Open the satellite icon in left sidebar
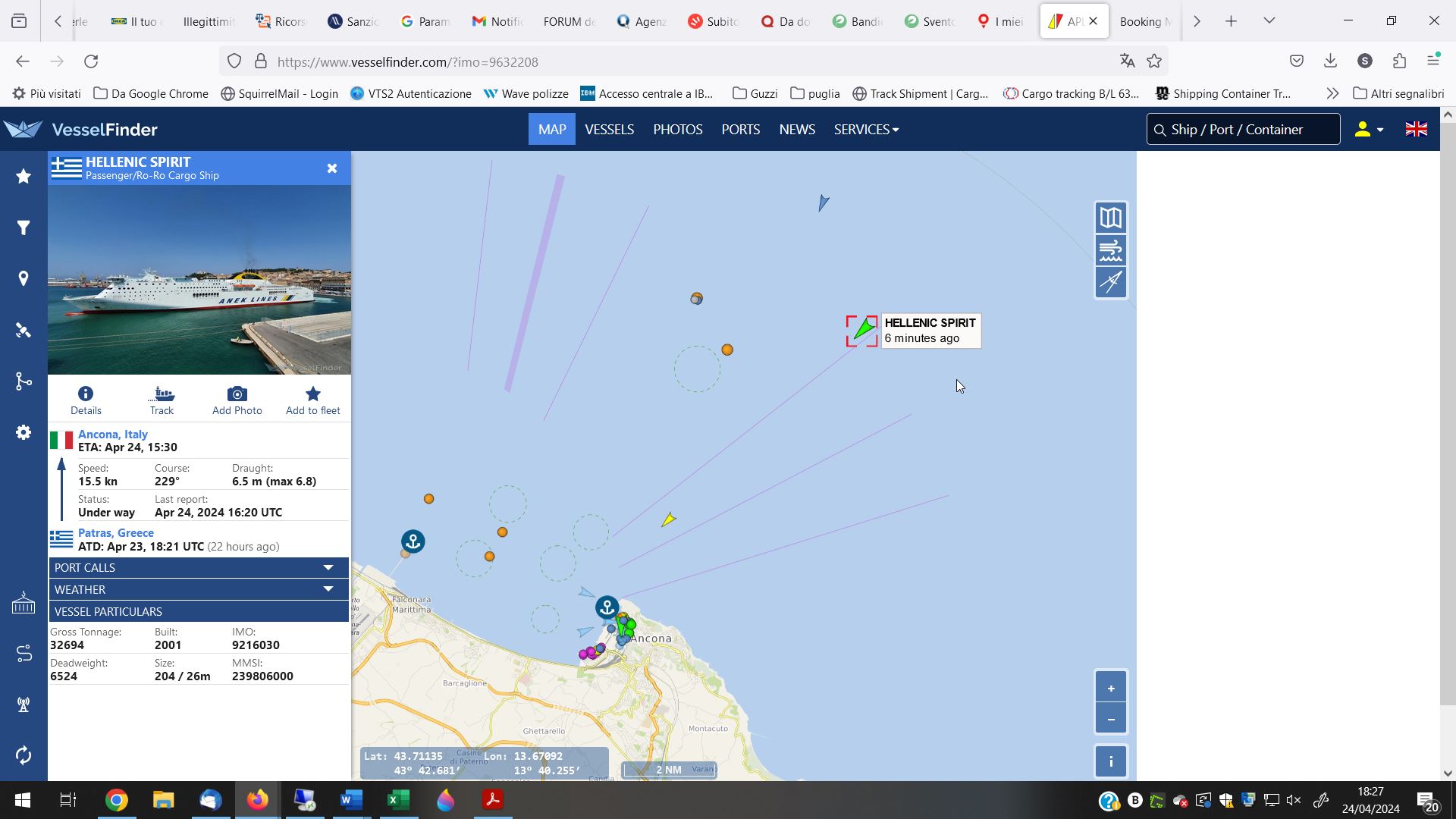 coord(24,330)
